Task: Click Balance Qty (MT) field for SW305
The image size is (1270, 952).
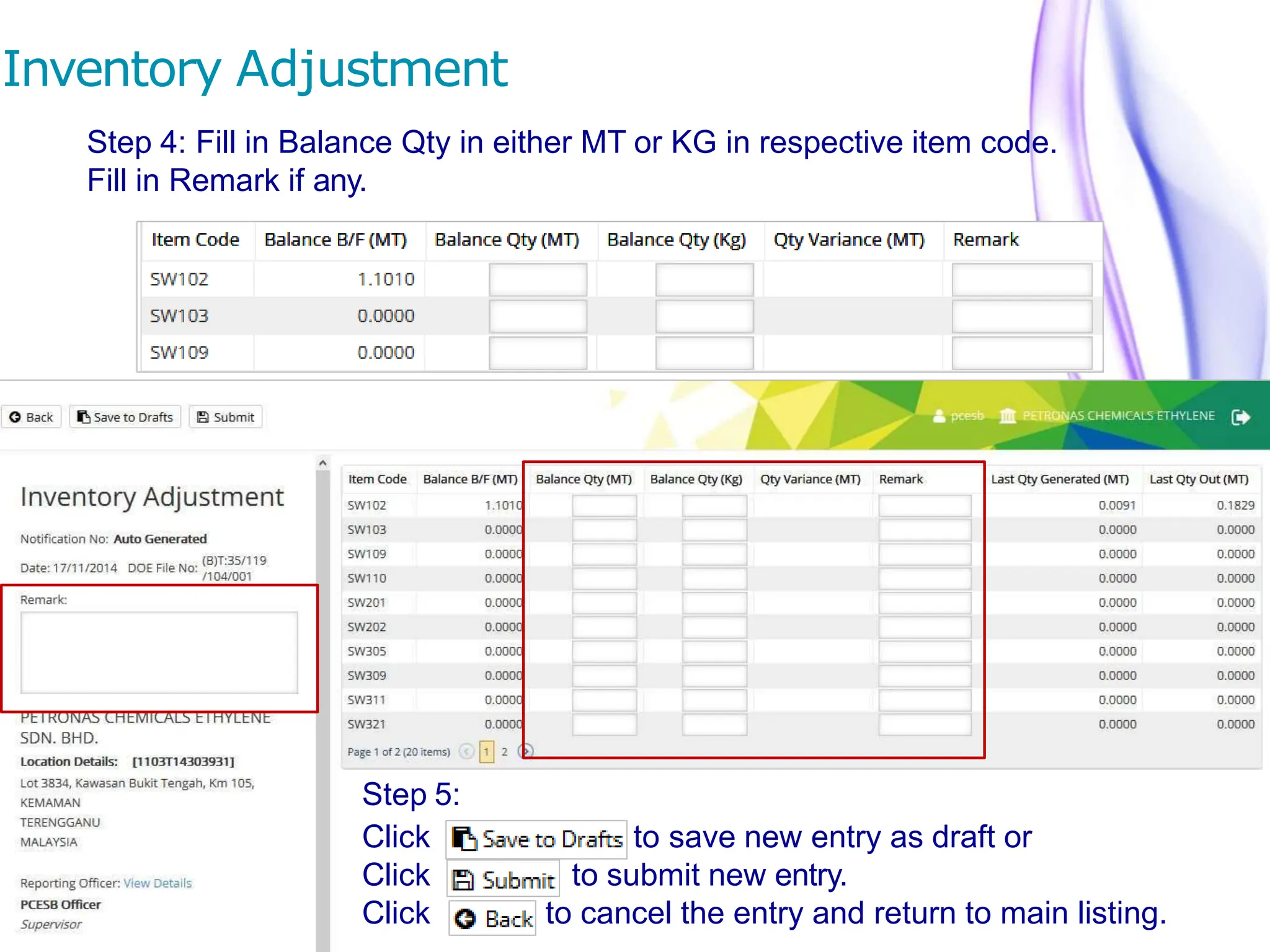Action: pyautogui.click(x=603, y=651)
